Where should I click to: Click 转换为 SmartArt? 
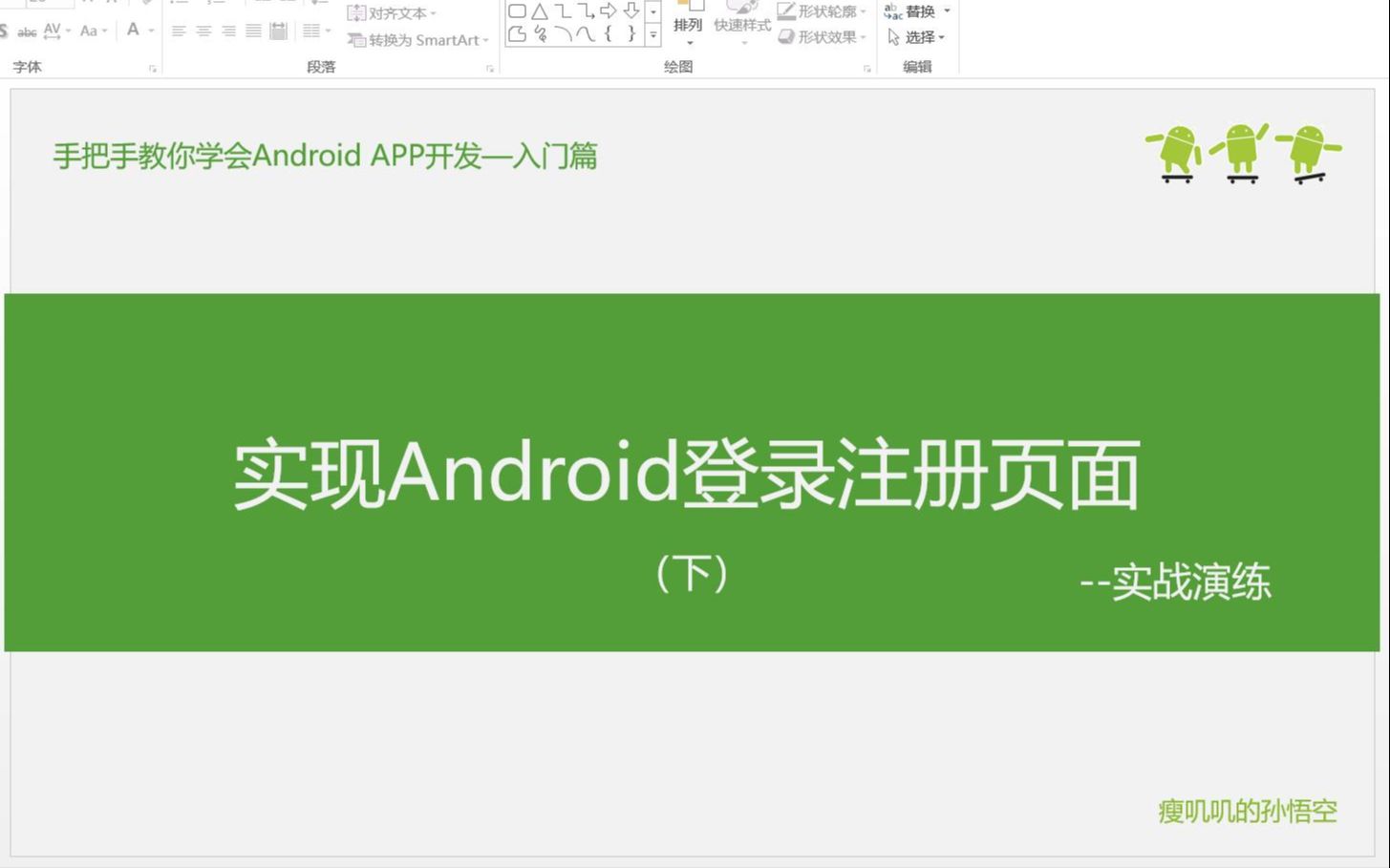418,40
